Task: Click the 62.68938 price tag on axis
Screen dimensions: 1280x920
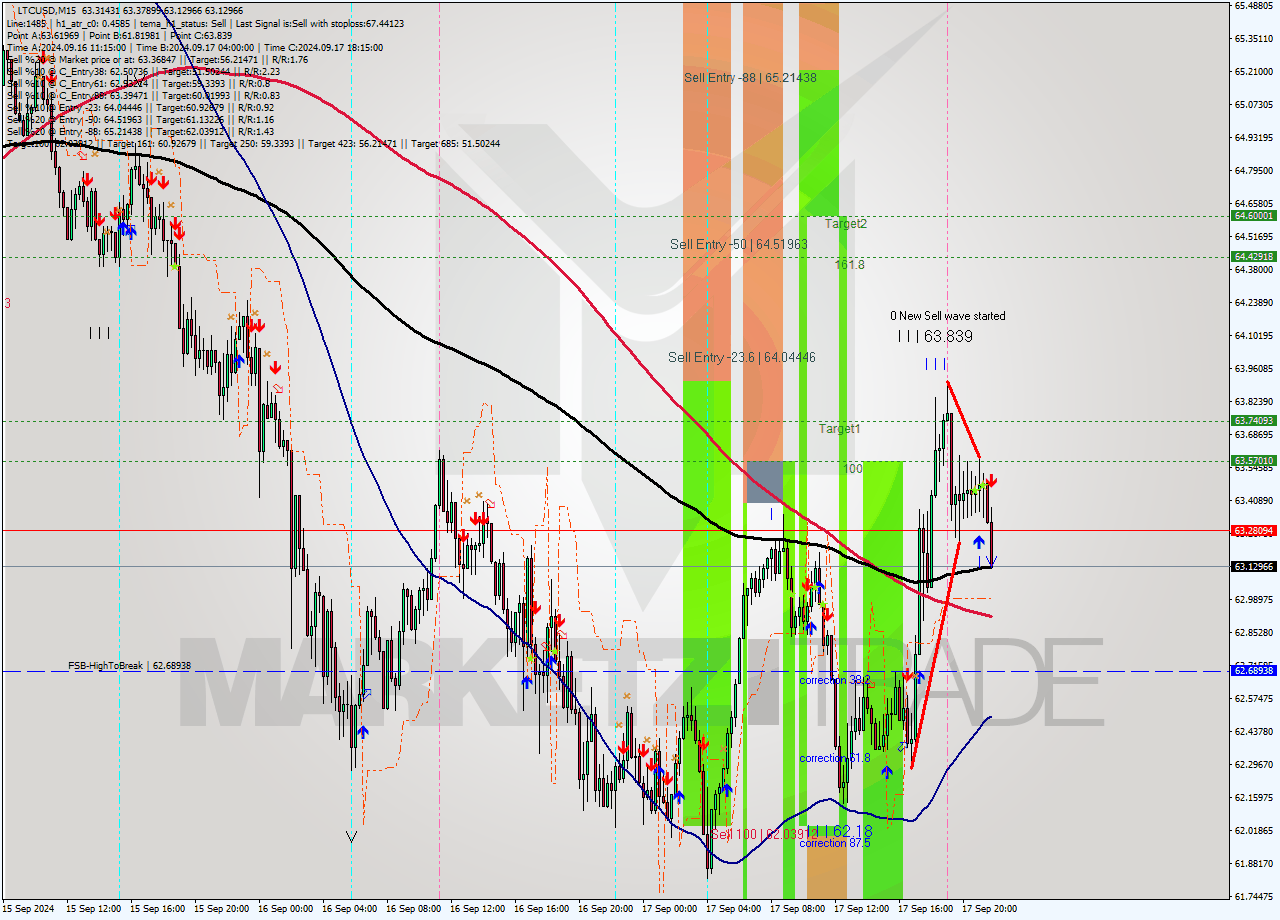Action: click(x=1253, y=671)
